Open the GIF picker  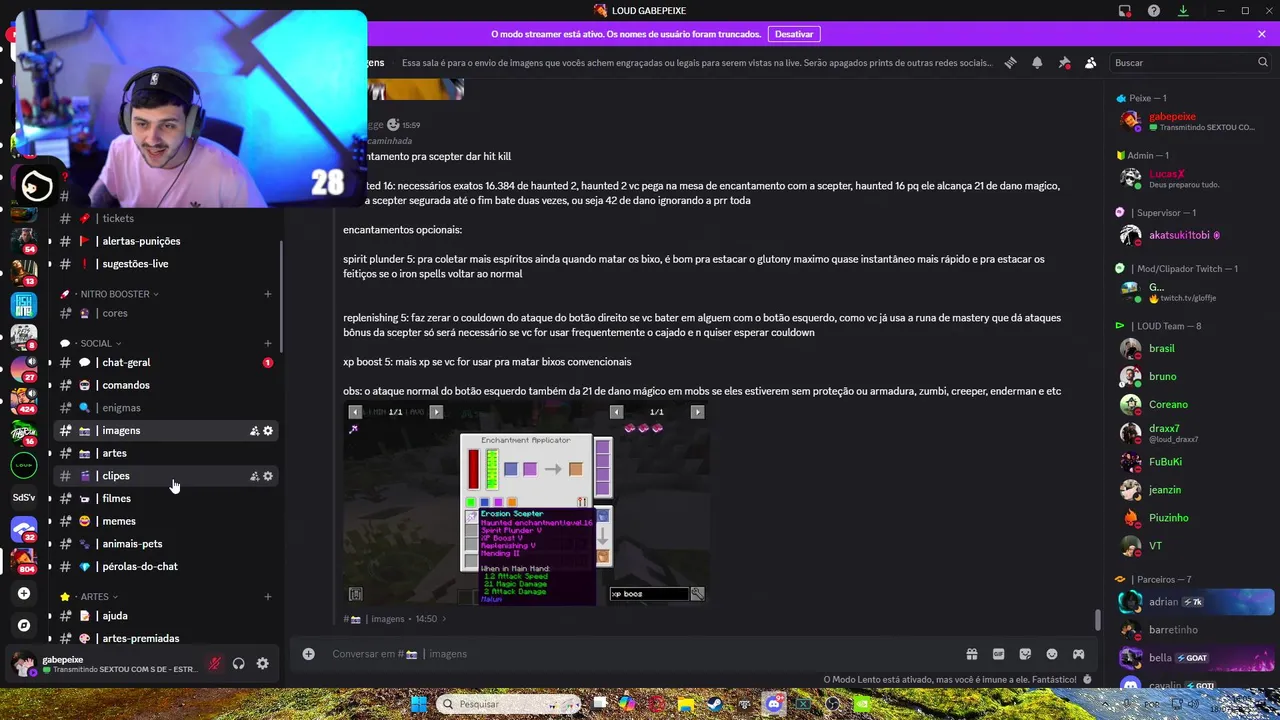click(x=998, y=654)
